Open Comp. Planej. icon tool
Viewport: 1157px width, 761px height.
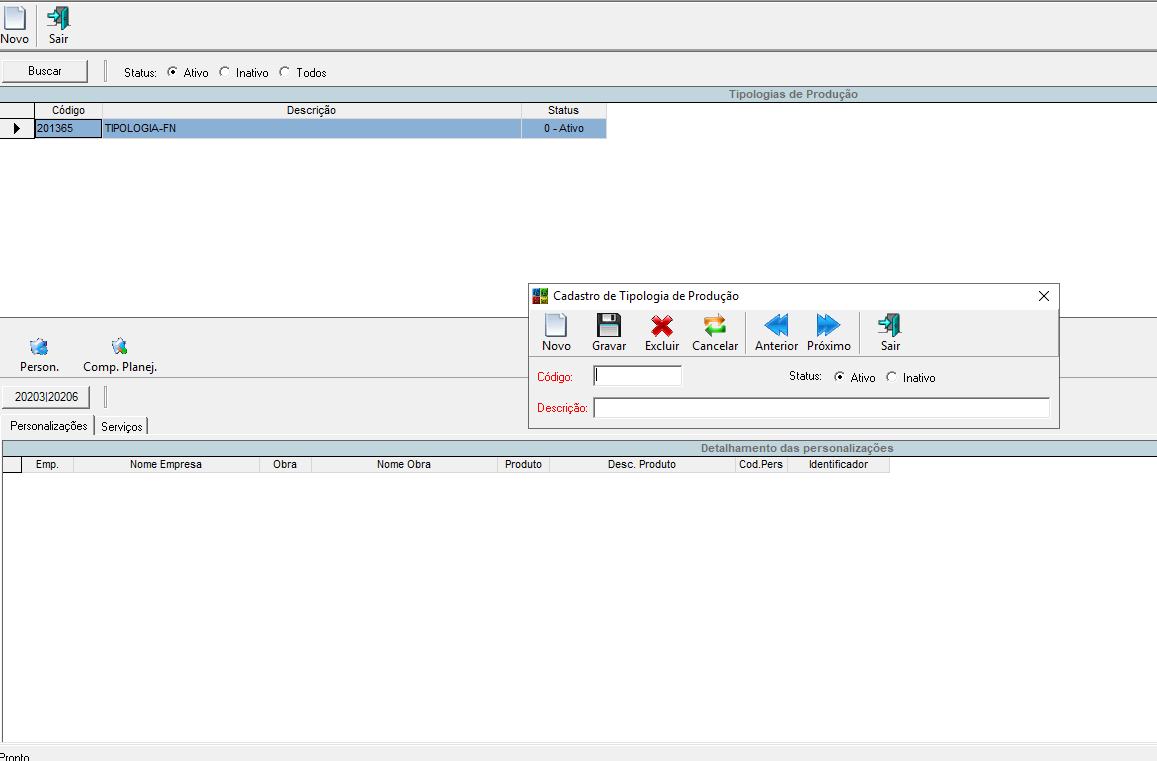[120, 348]
